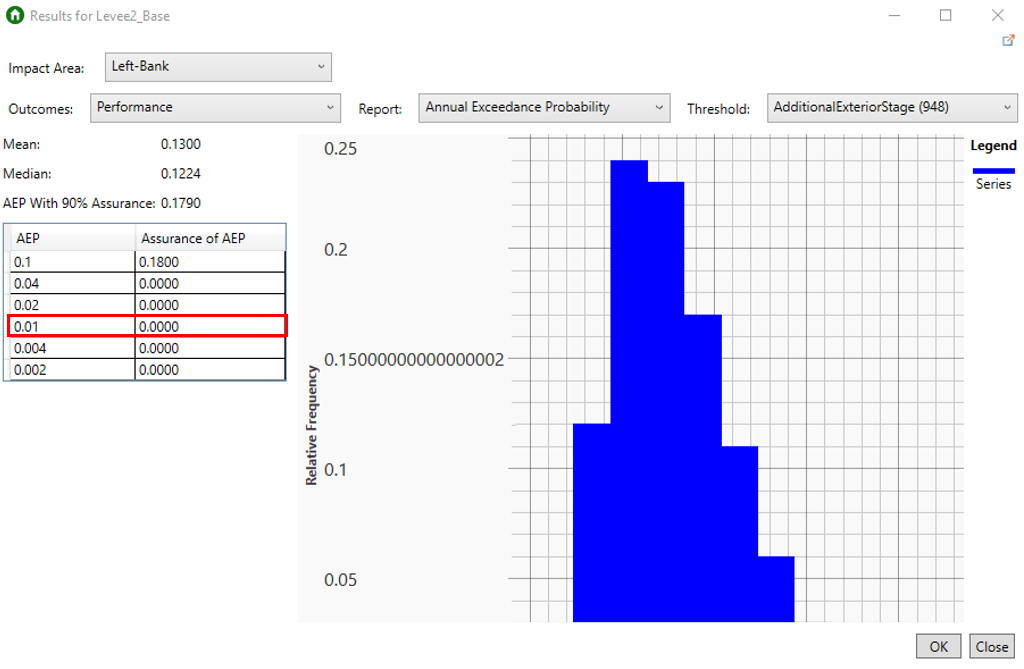
Task: Close the window using the title bar X
Action: click(997, 16)
